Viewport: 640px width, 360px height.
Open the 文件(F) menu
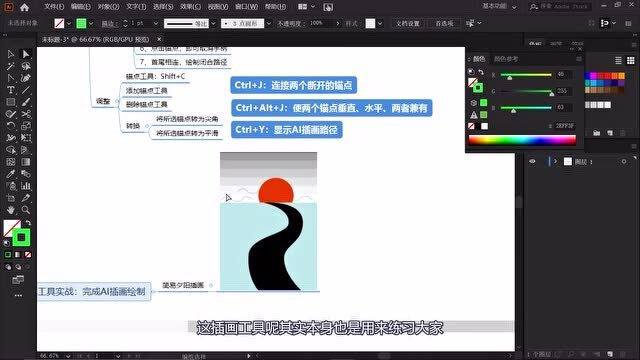coord(54,7)
